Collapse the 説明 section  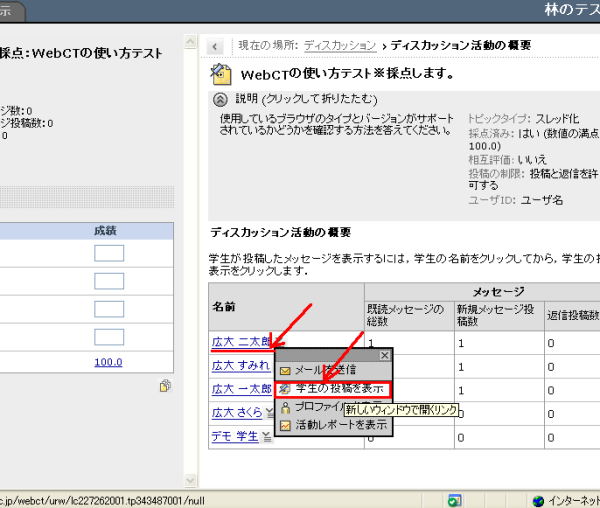point(220,99)
